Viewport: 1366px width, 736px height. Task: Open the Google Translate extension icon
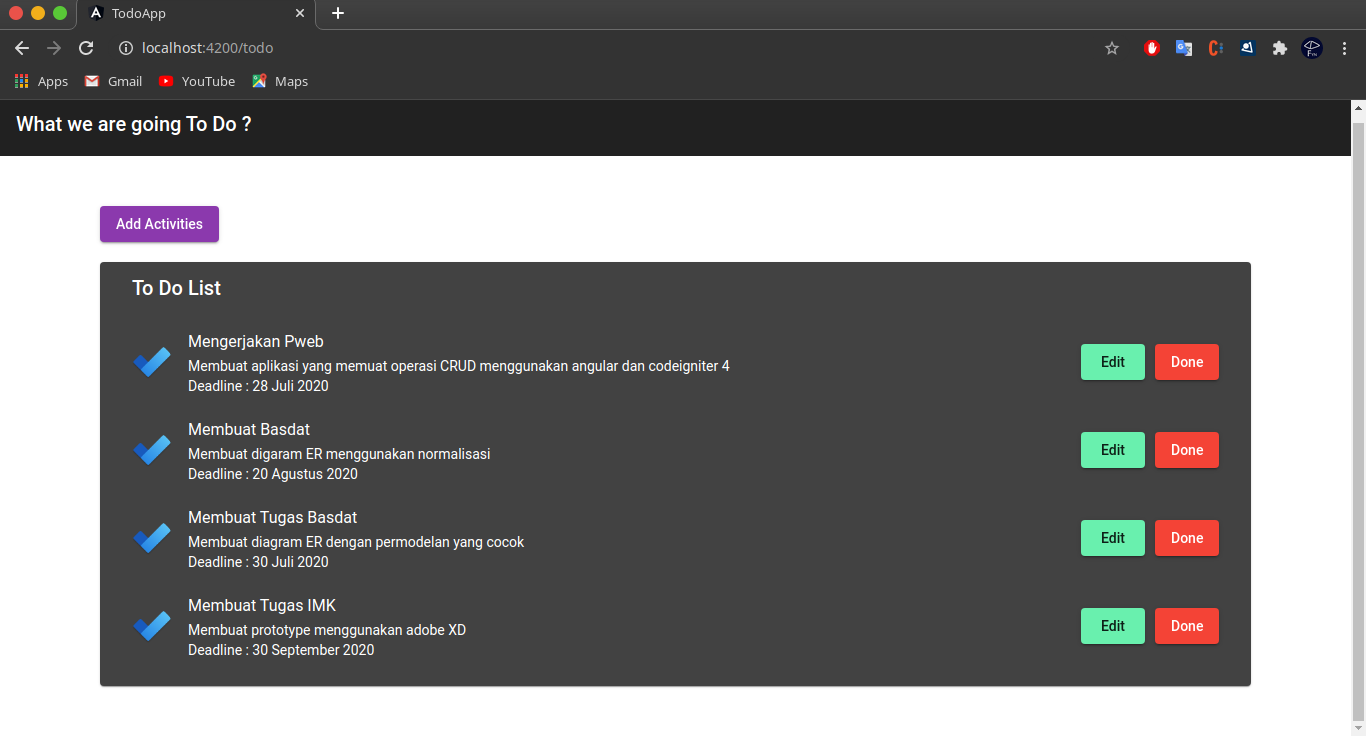coord(1184,48)
